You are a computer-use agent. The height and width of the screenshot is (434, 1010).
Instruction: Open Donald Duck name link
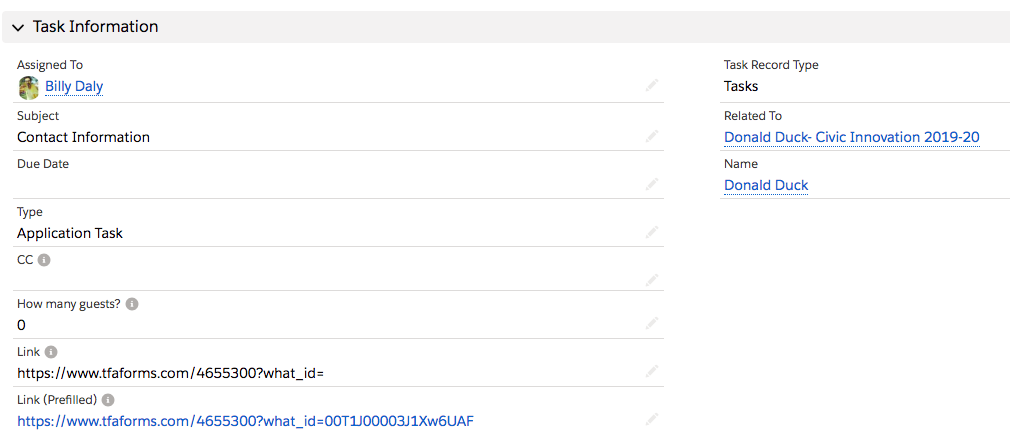pos(766,185)
